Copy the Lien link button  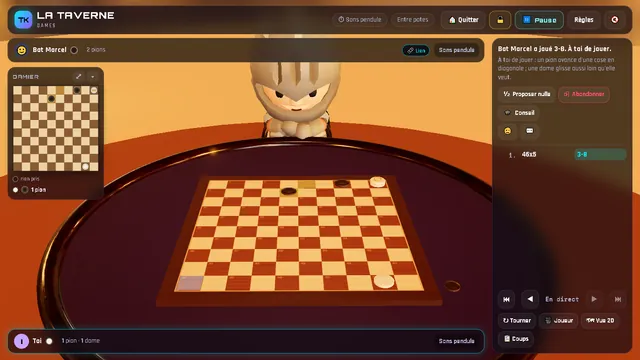click(416, 50)
